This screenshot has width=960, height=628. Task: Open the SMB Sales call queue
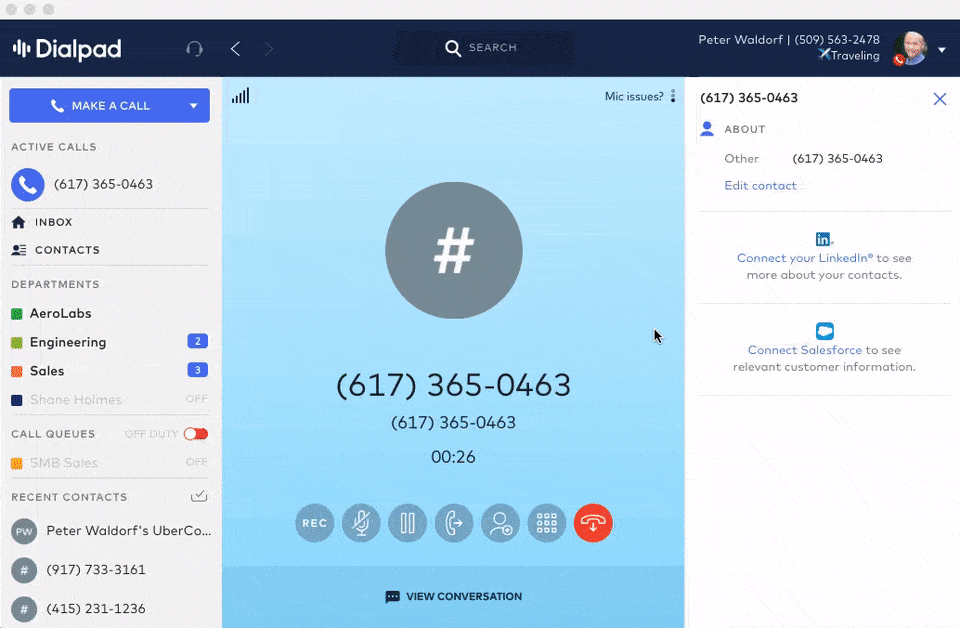[x=64, y=463]
